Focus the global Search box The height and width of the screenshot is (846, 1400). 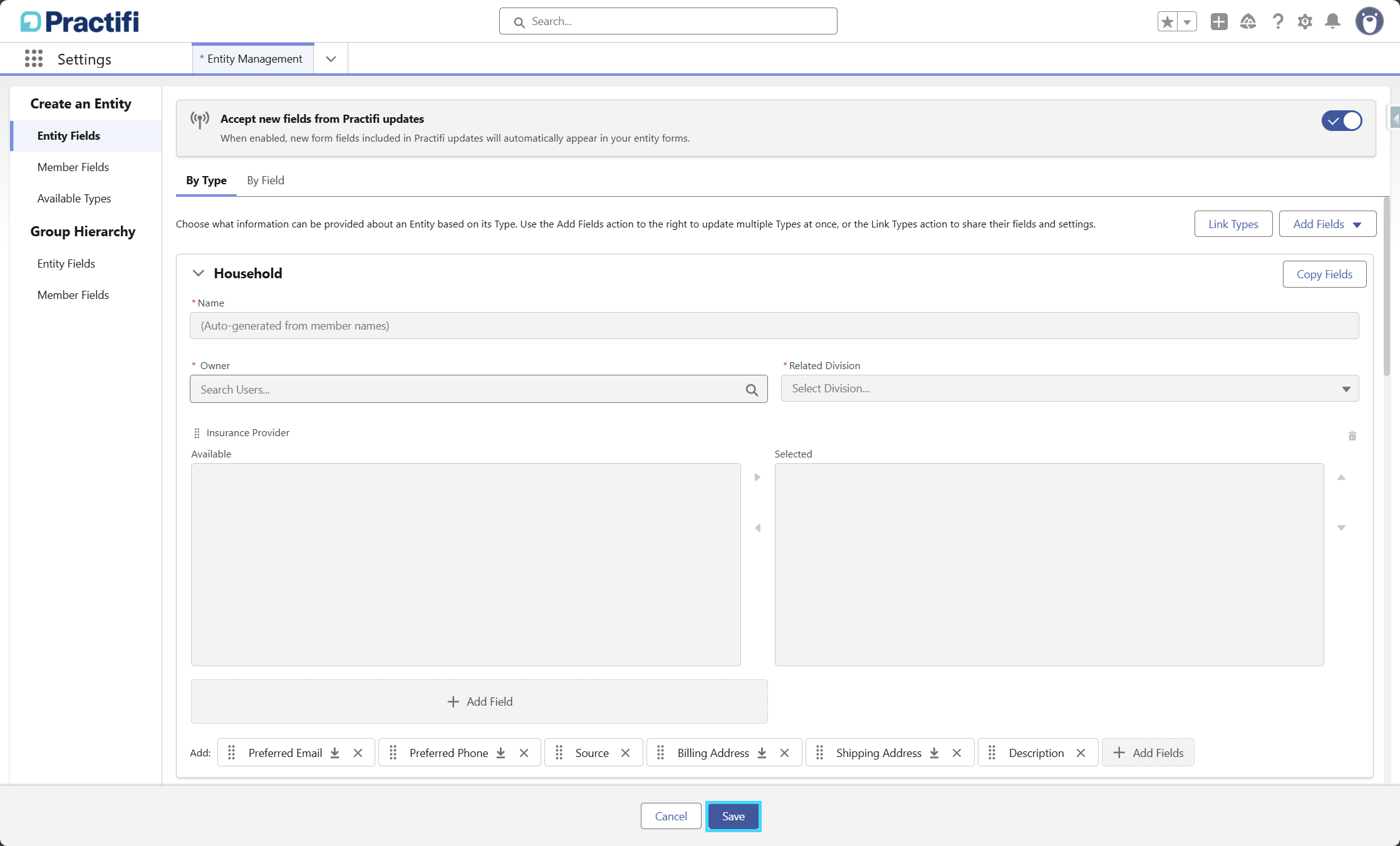pyautogui.click(x=668, y=21)
